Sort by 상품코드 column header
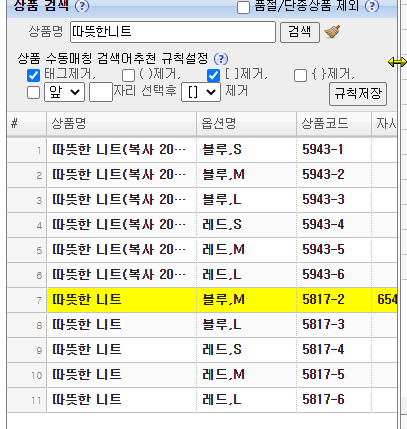This screenshot has width=407, height=429. coord(334,124)
